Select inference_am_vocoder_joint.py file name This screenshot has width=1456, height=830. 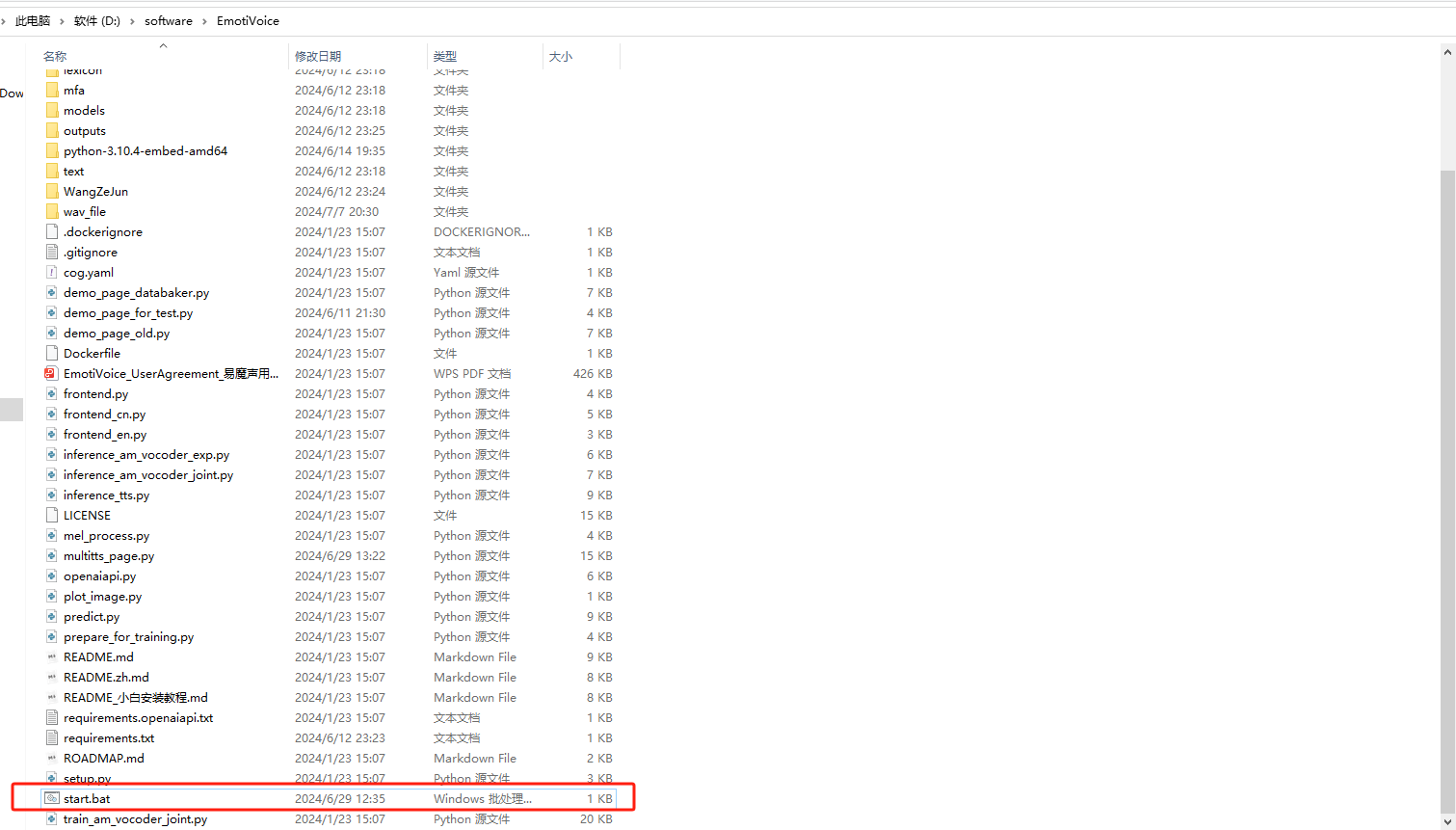148,475
